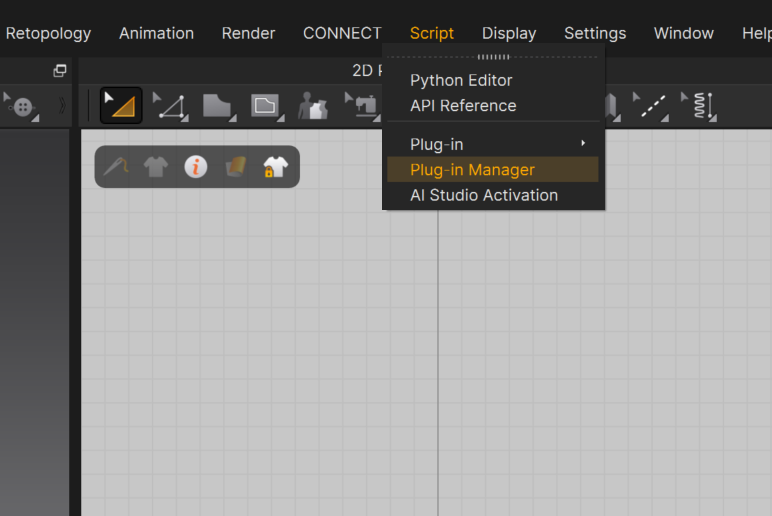Select the button tool icon
The image size is (772, 516).
(22, 106)
